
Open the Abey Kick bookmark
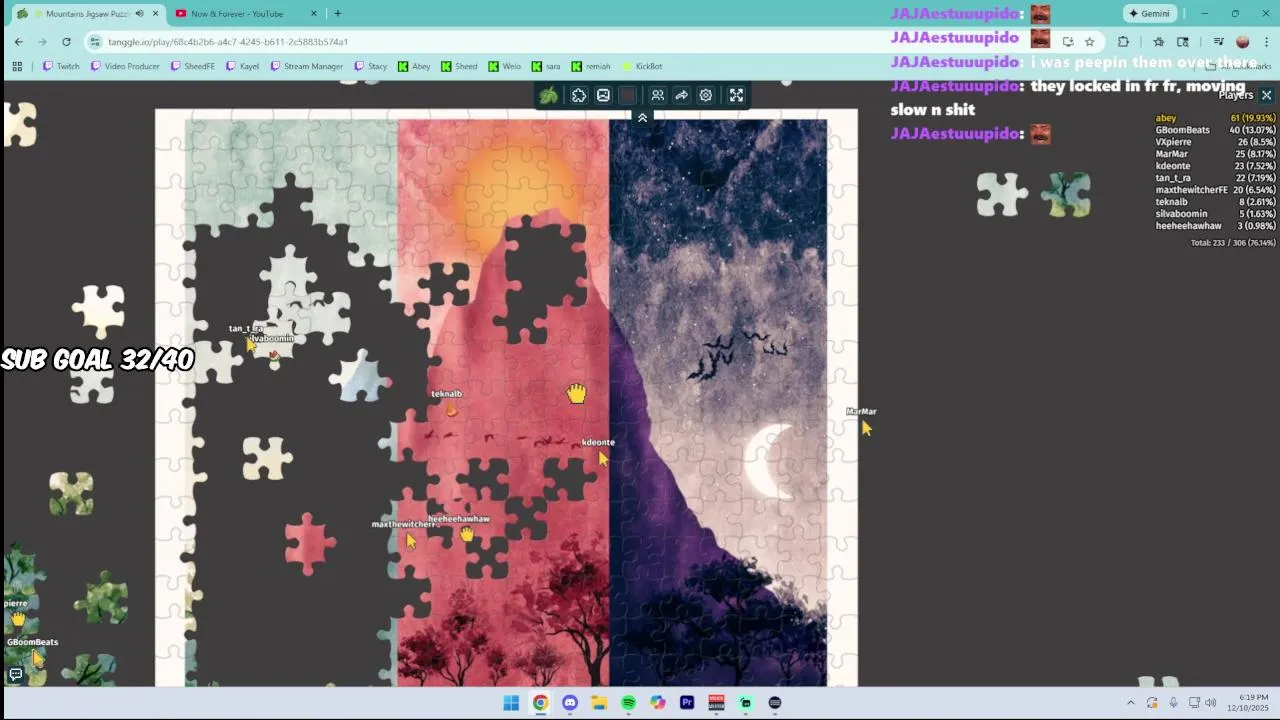[414, 66]
